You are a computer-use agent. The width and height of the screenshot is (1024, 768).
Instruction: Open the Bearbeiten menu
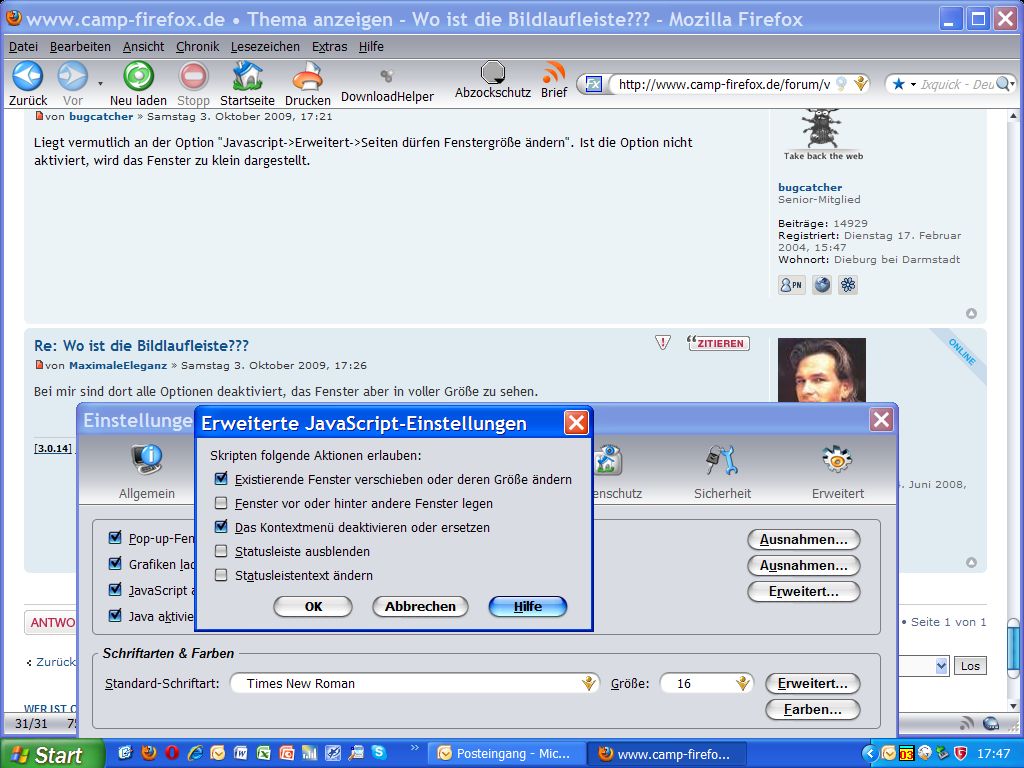(80, 46)
